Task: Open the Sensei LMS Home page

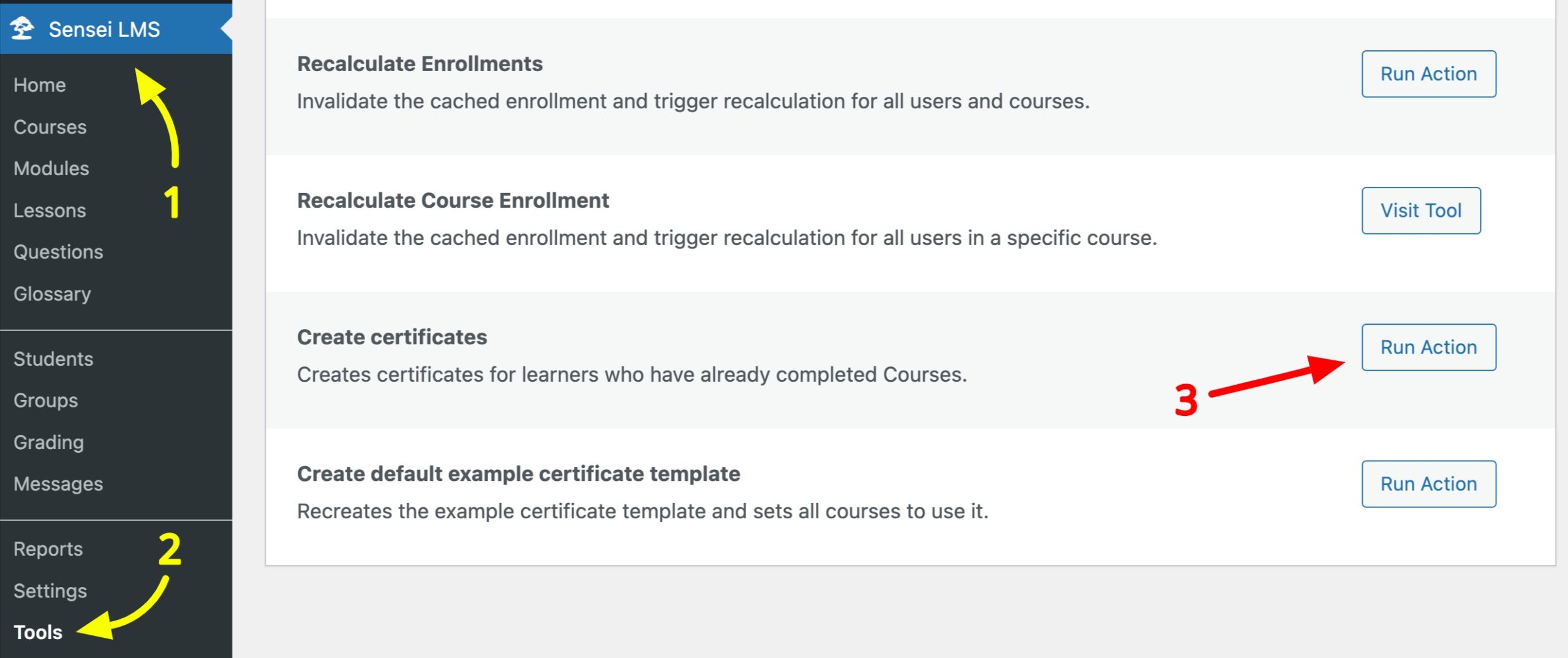Action: click(39, 85)
